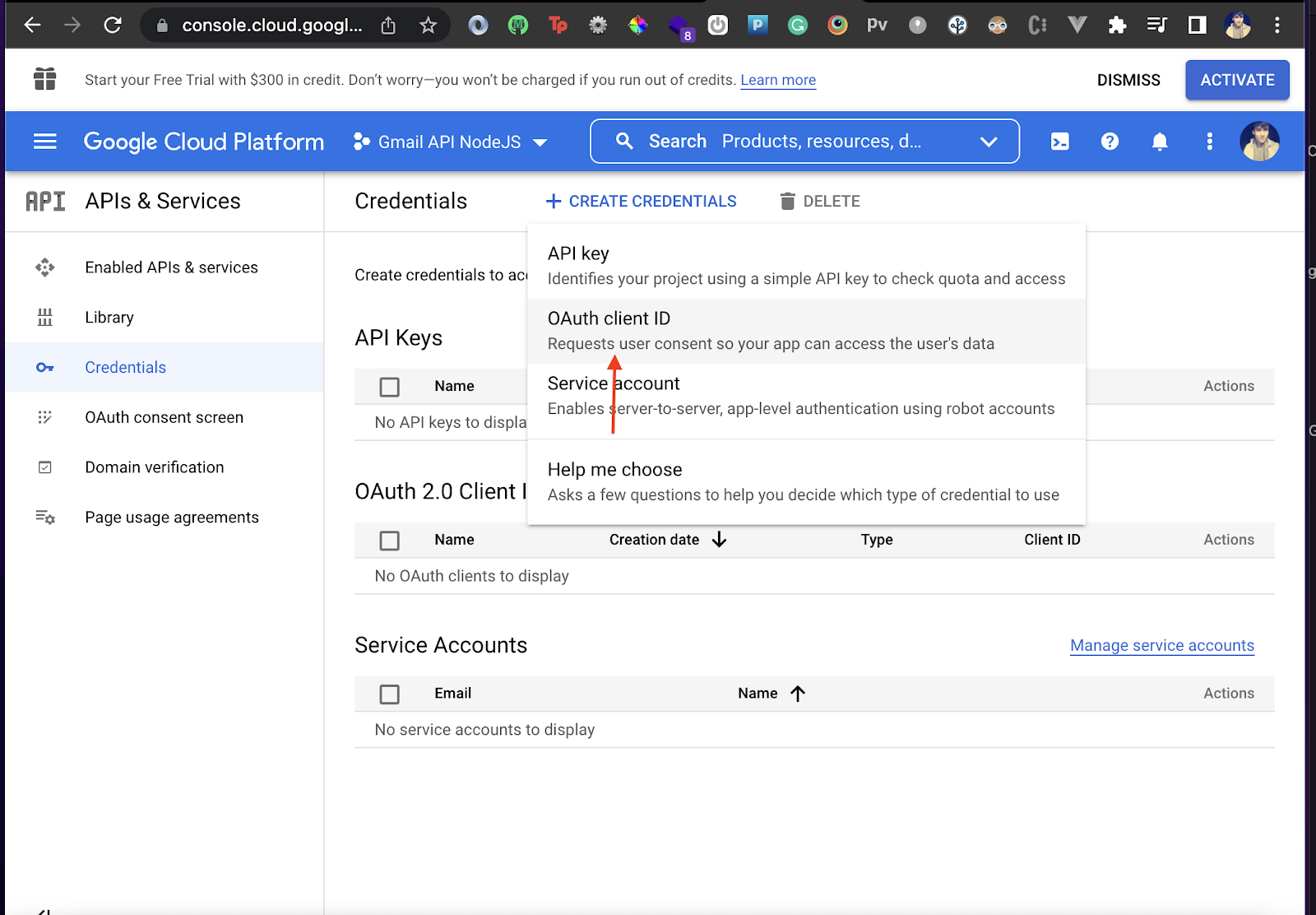Go to Credentials in sidebar
The image size is (1316, 915).
click(x=125, y=367)
